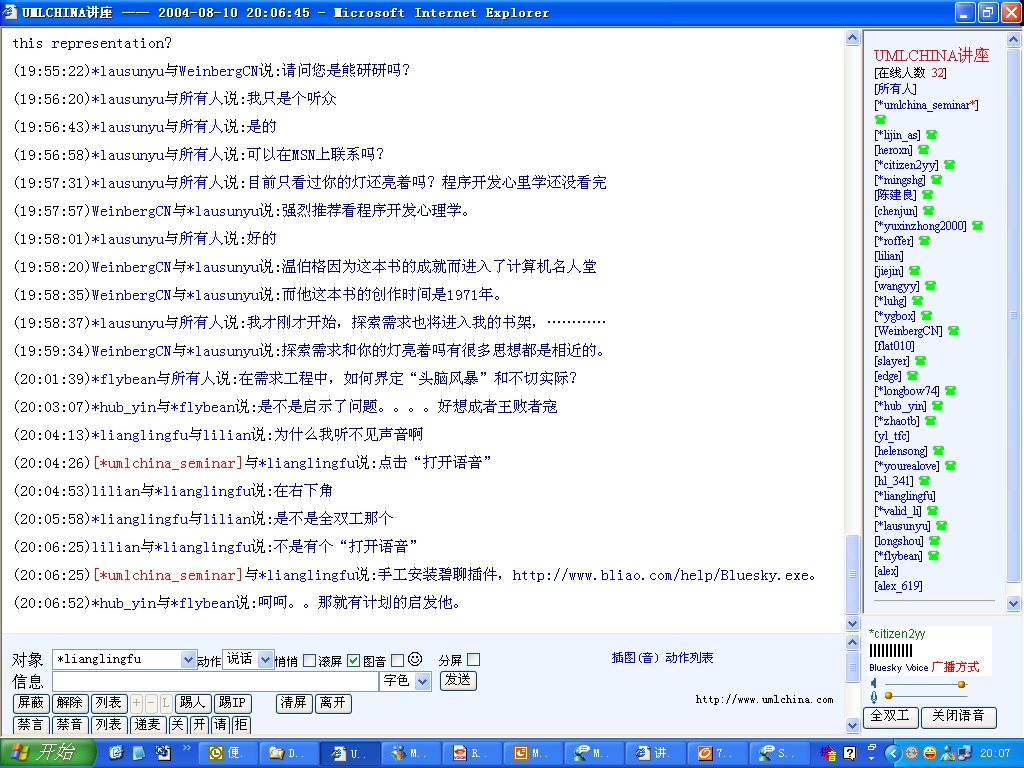
Task: Uncheck the 滚屏 auto-scroll checkbox
Action: point(353,660)
